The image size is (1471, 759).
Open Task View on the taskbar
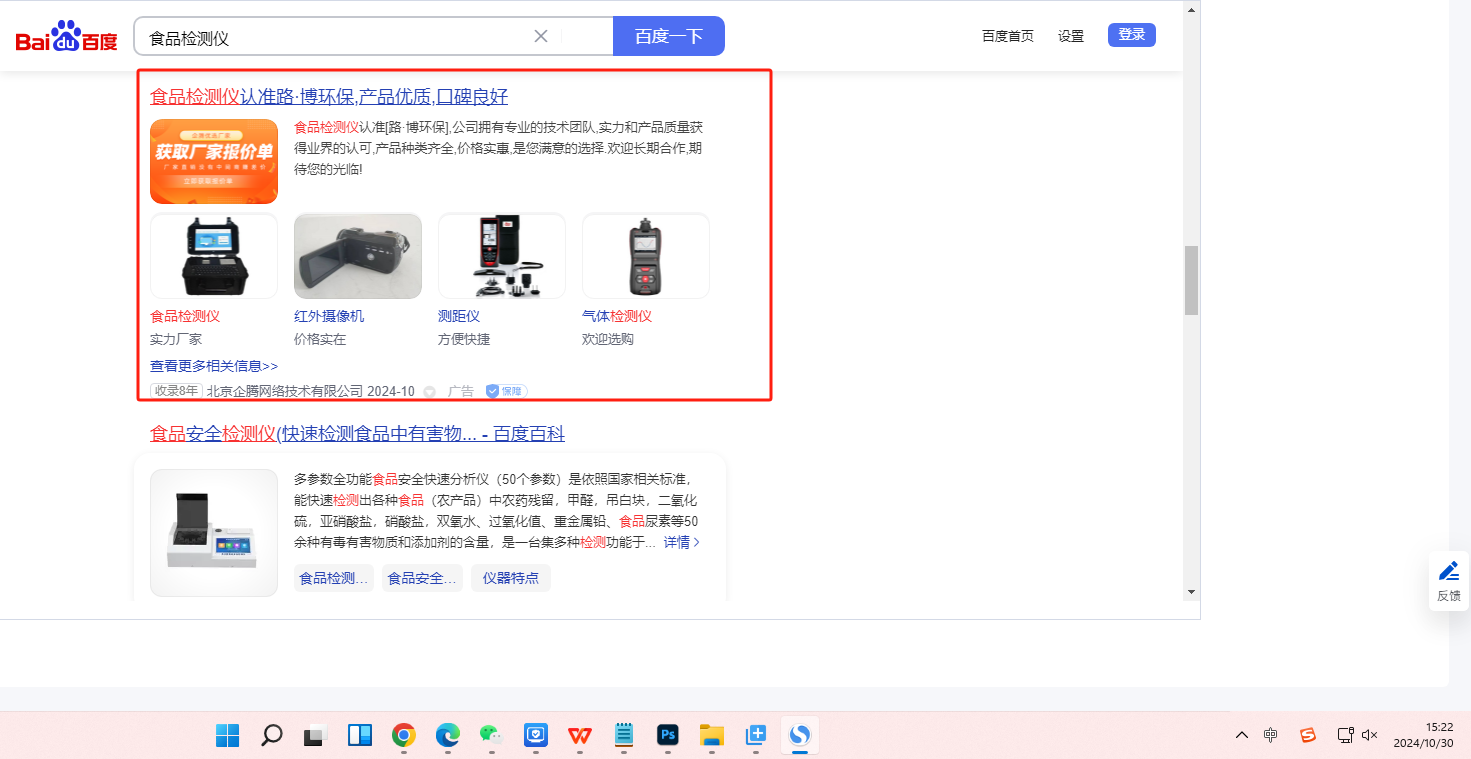click(x=316, y=736)
